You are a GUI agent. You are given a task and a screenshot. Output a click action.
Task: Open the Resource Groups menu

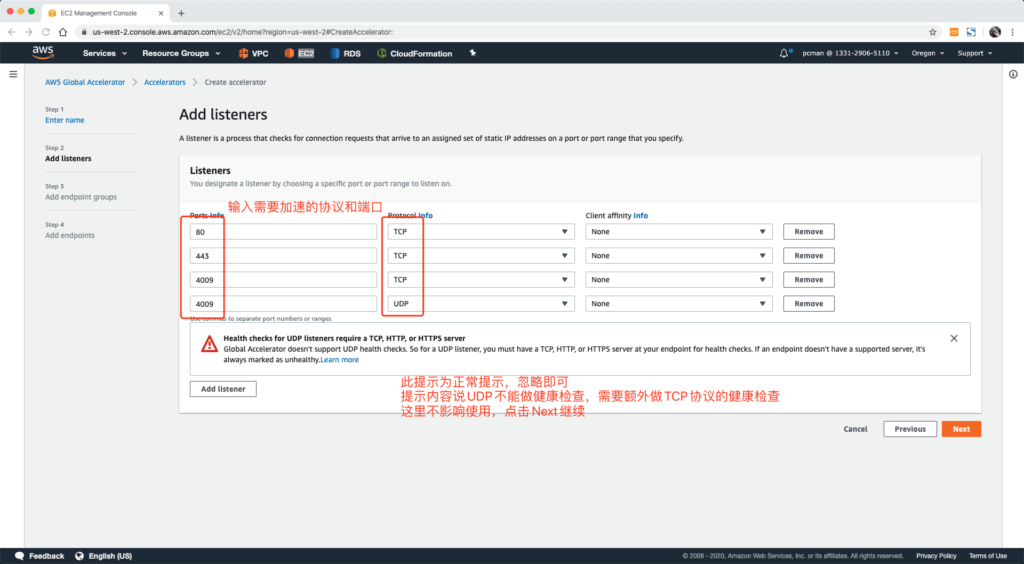coord(180,53)
